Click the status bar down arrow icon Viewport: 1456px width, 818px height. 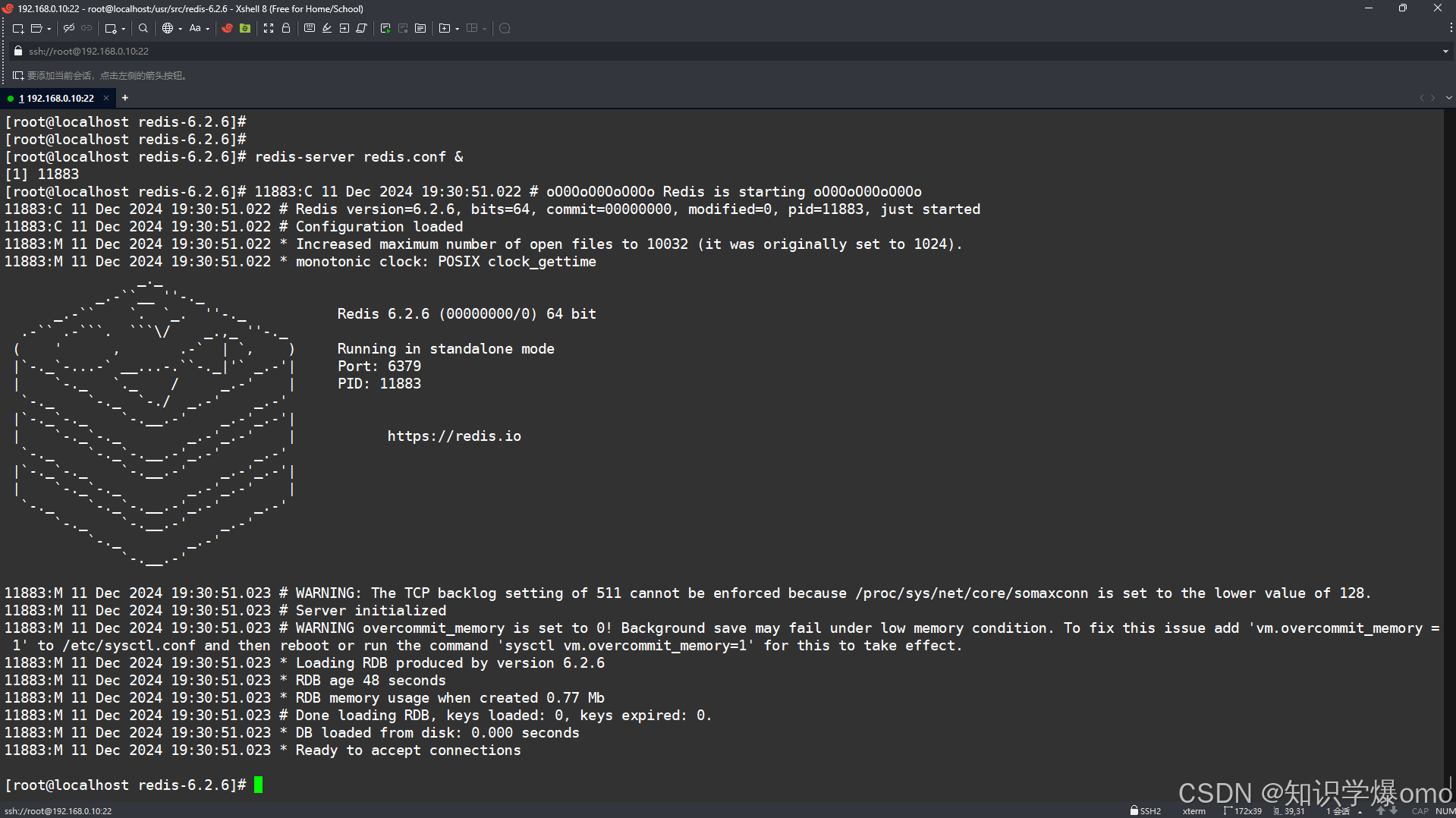pos(1393,811)
